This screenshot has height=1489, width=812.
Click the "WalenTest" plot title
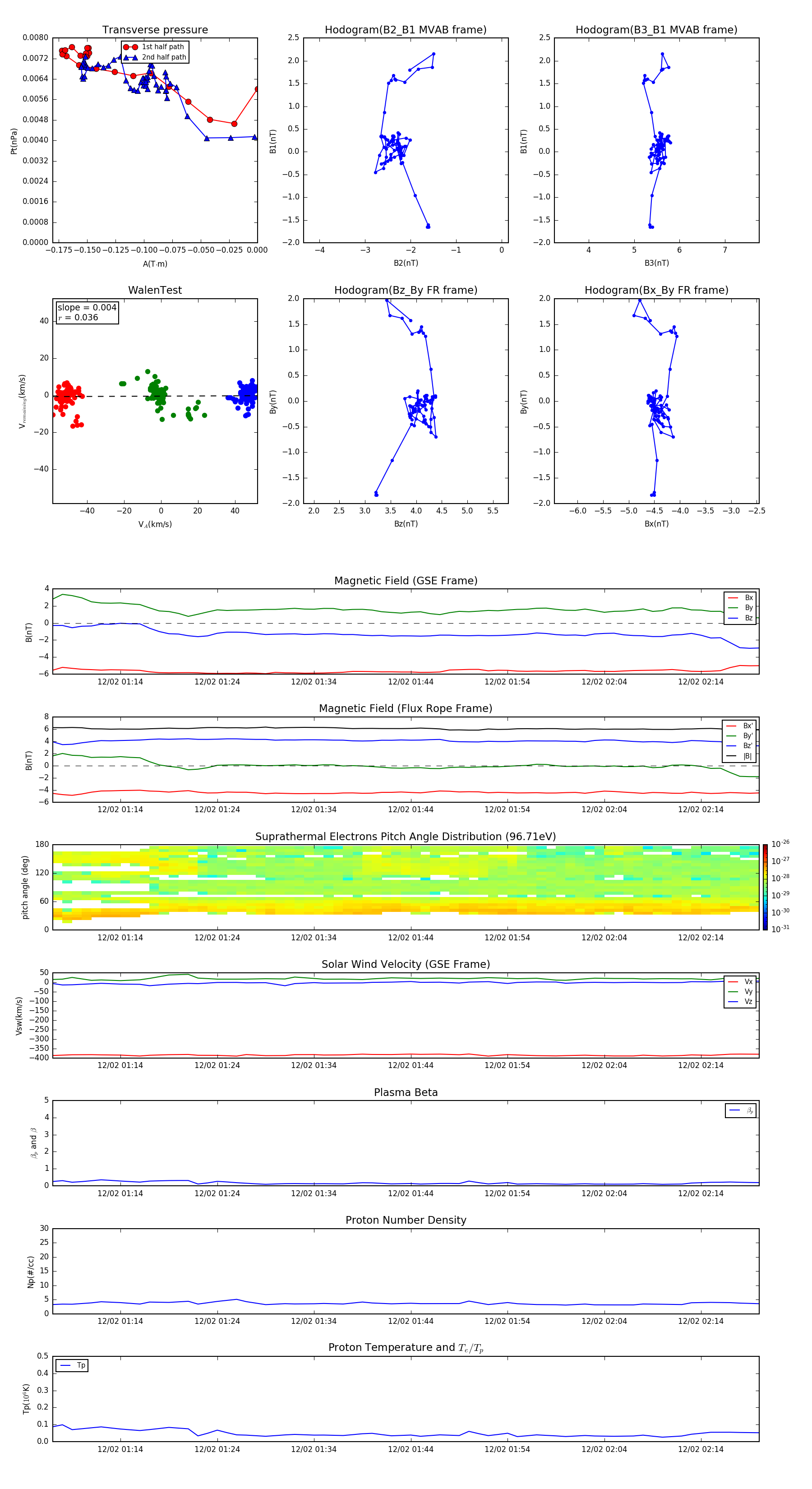[155, 290]
